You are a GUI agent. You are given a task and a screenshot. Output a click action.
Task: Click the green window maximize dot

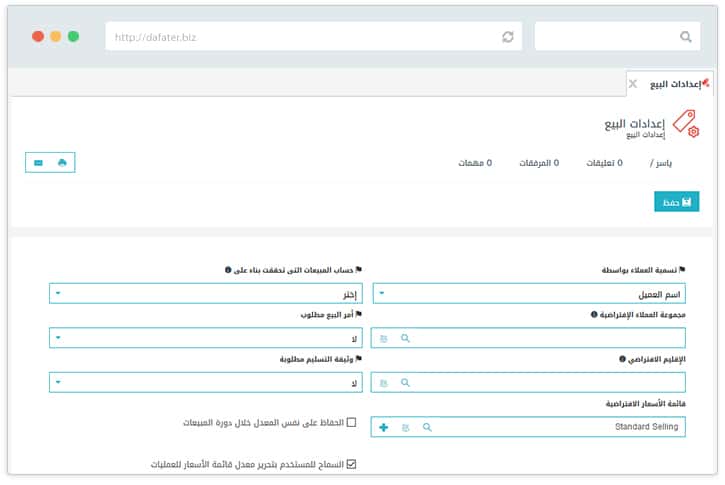tap(74, 36)
